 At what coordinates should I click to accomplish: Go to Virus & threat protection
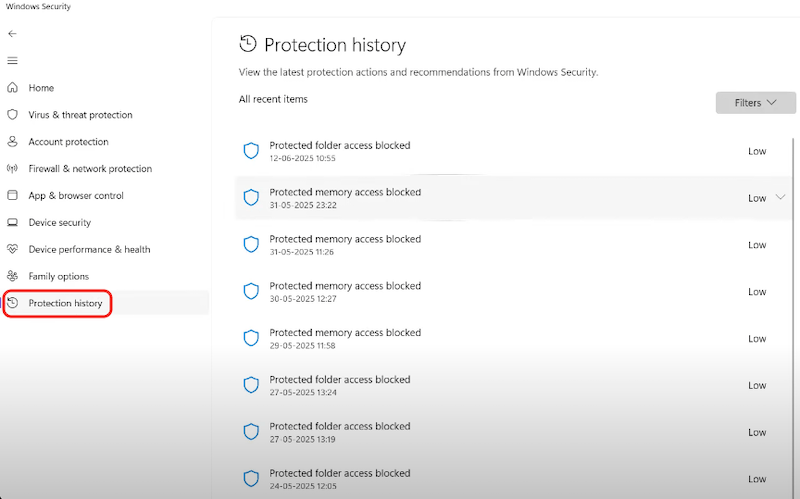pos(80,115)
